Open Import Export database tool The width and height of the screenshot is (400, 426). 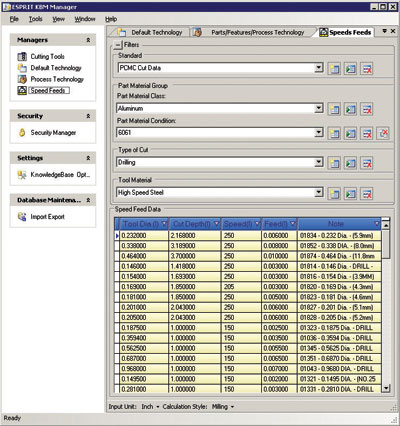click(41, 217)
